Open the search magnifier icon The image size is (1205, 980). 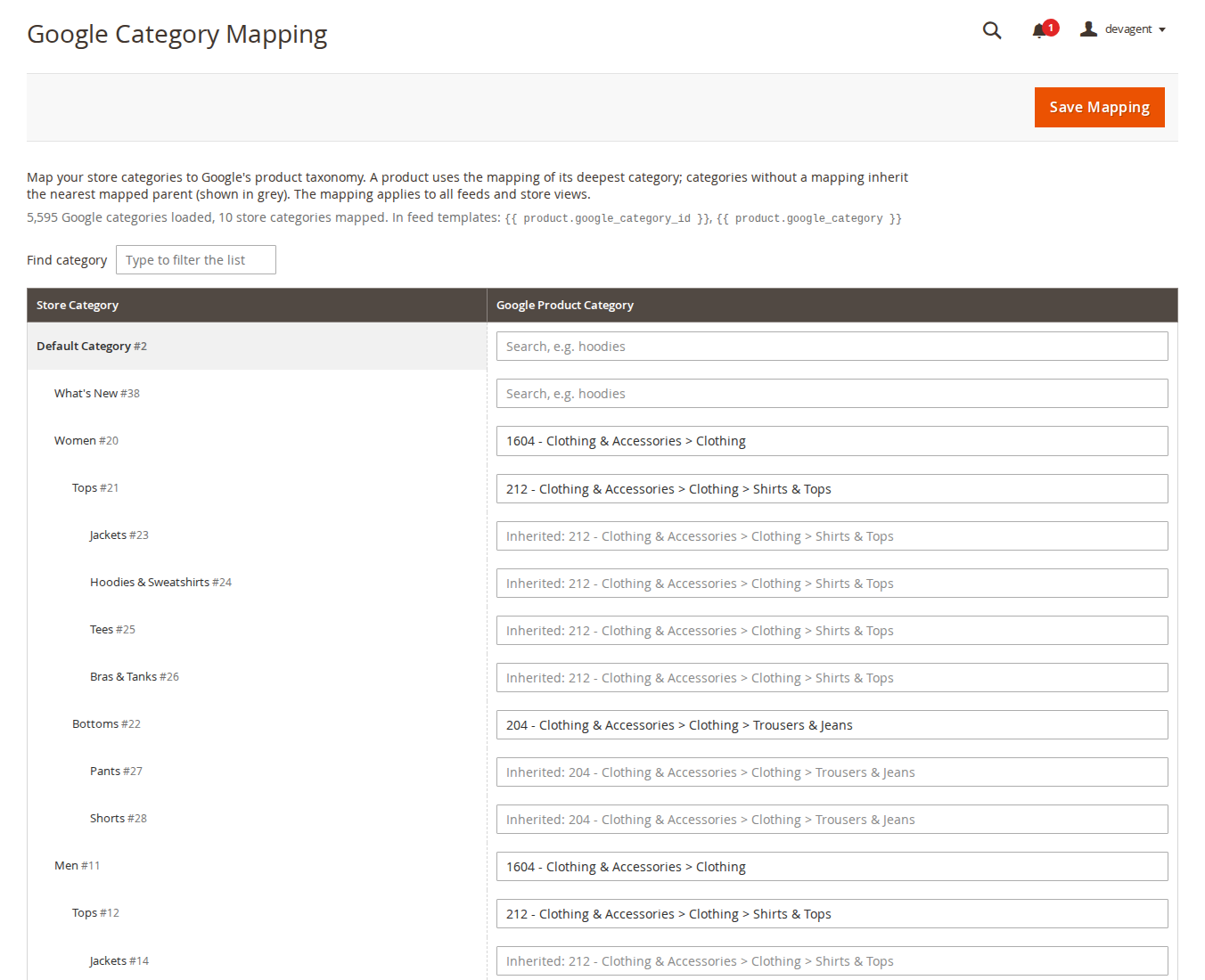pos(992,30)
